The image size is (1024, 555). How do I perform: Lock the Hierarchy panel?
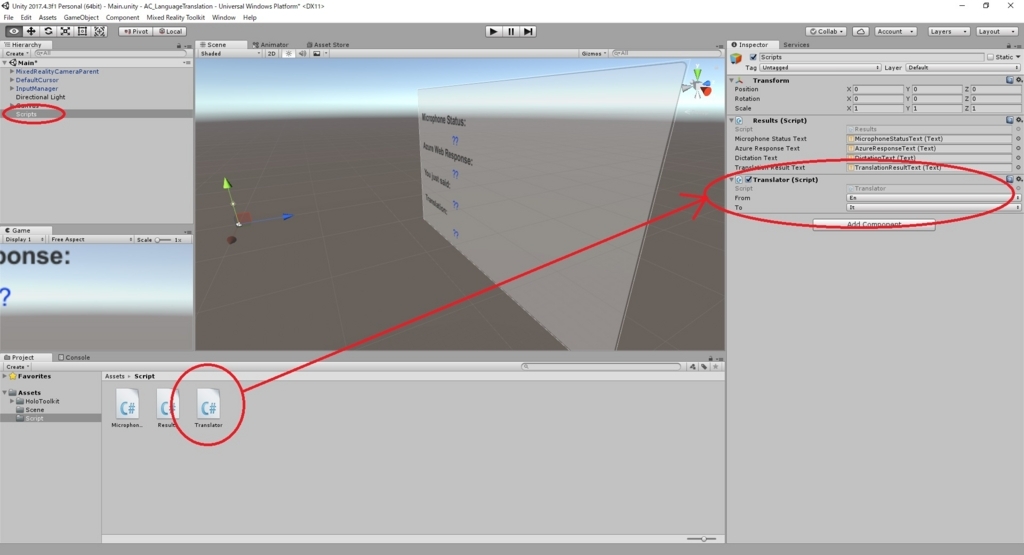click(x=178, y=45)
